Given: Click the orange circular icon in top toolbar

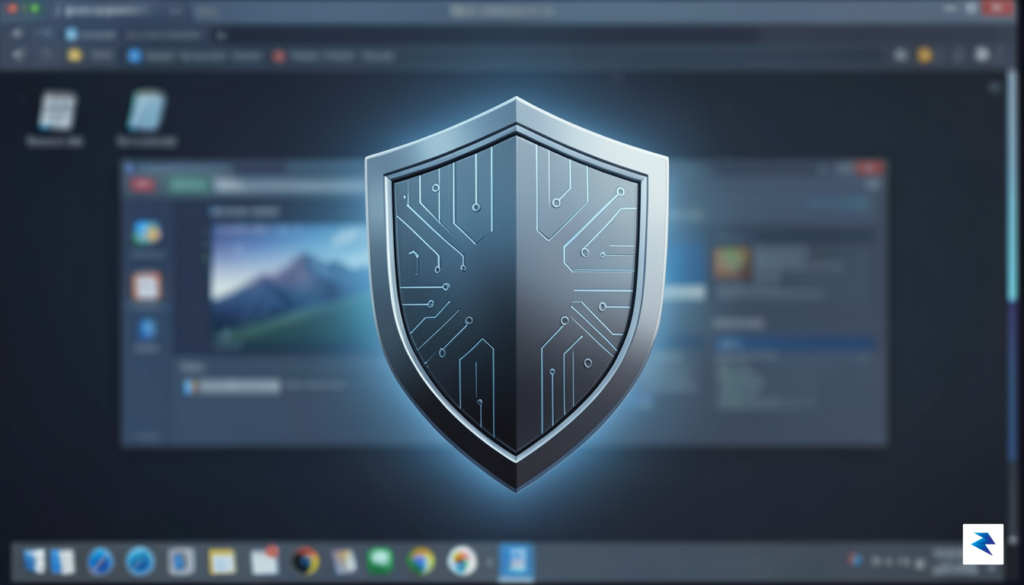Looking at the screenshot, I should click(x=925, y=55).
